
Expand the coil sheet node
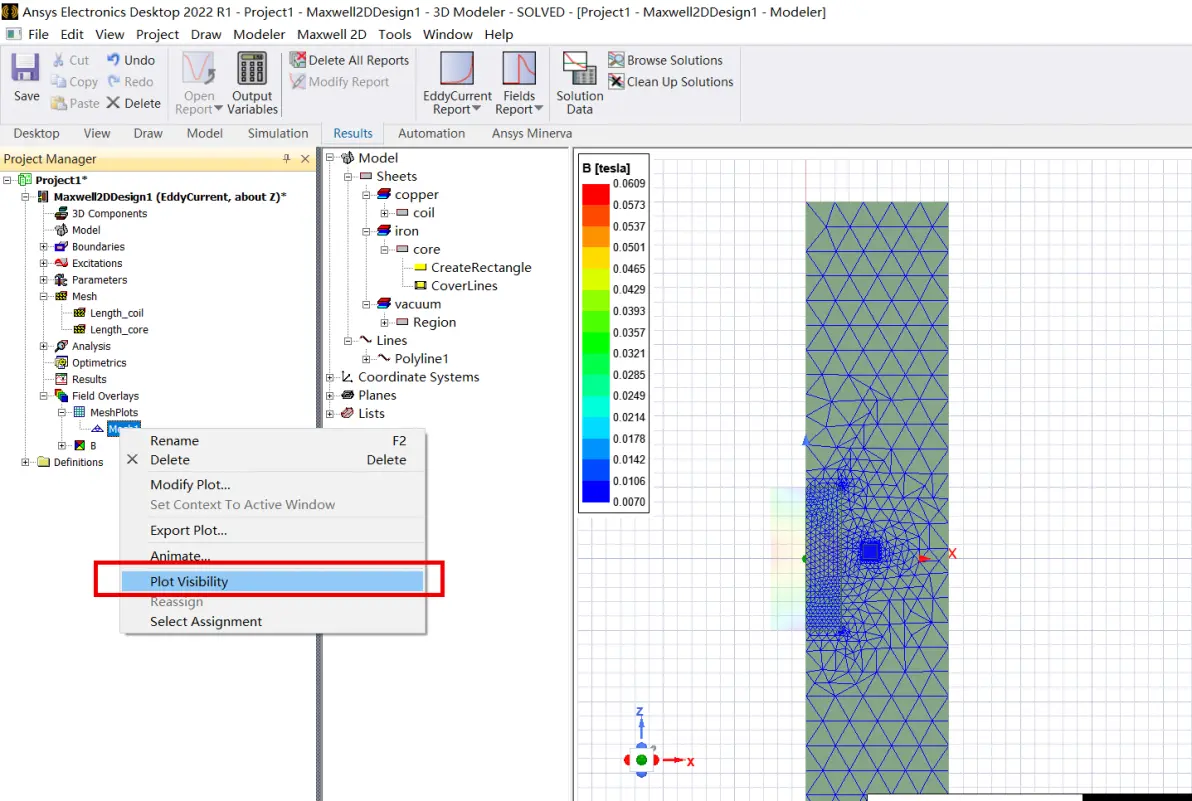[x=385, y=213]
